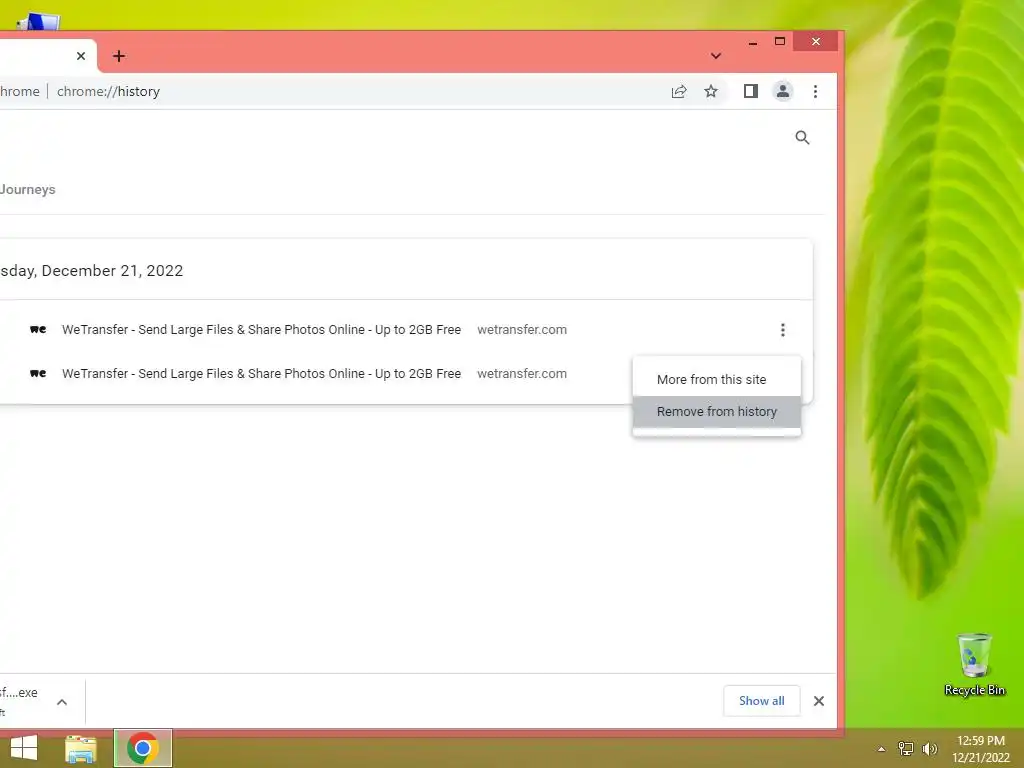1024x768 pixels.
Task: Show hidden system tray icons arrow
Action: pyautogui.click(x=882, y=749)
